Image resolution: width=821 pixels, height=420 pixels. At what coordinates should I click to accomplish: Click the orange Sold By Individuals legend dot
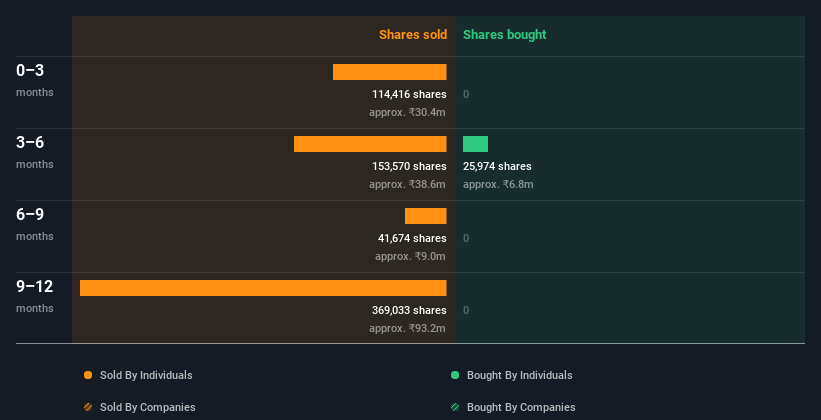click(88, 375)
